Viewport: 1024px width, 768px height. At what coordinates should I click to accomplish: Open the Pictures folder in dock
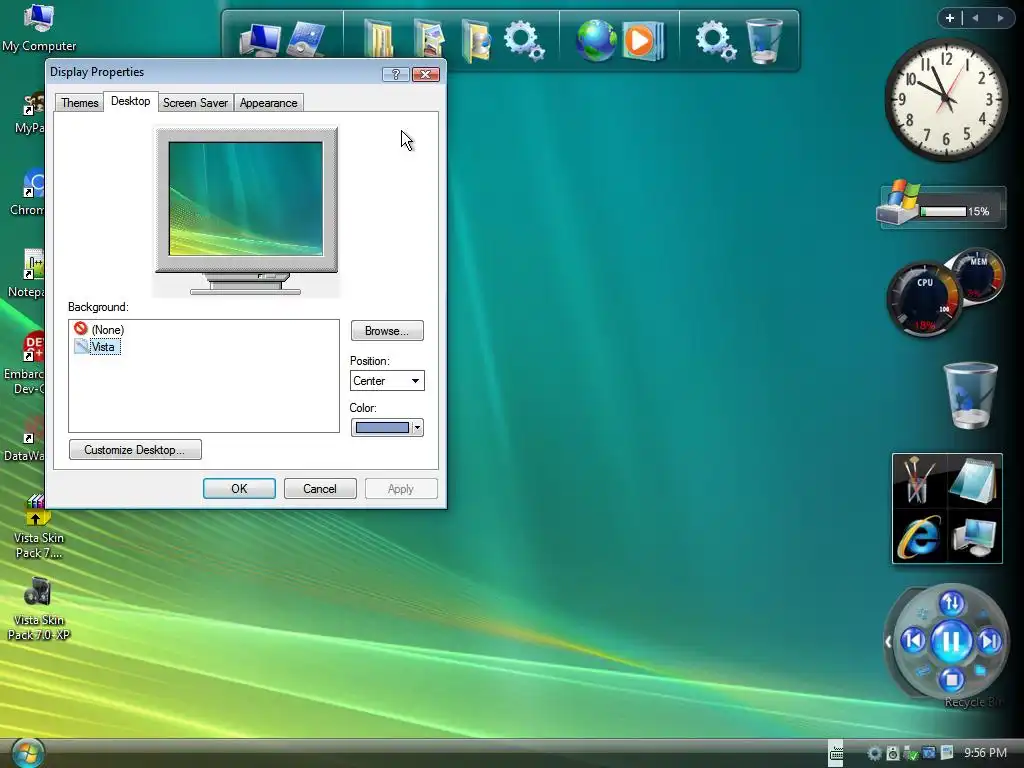coord(428,40)
